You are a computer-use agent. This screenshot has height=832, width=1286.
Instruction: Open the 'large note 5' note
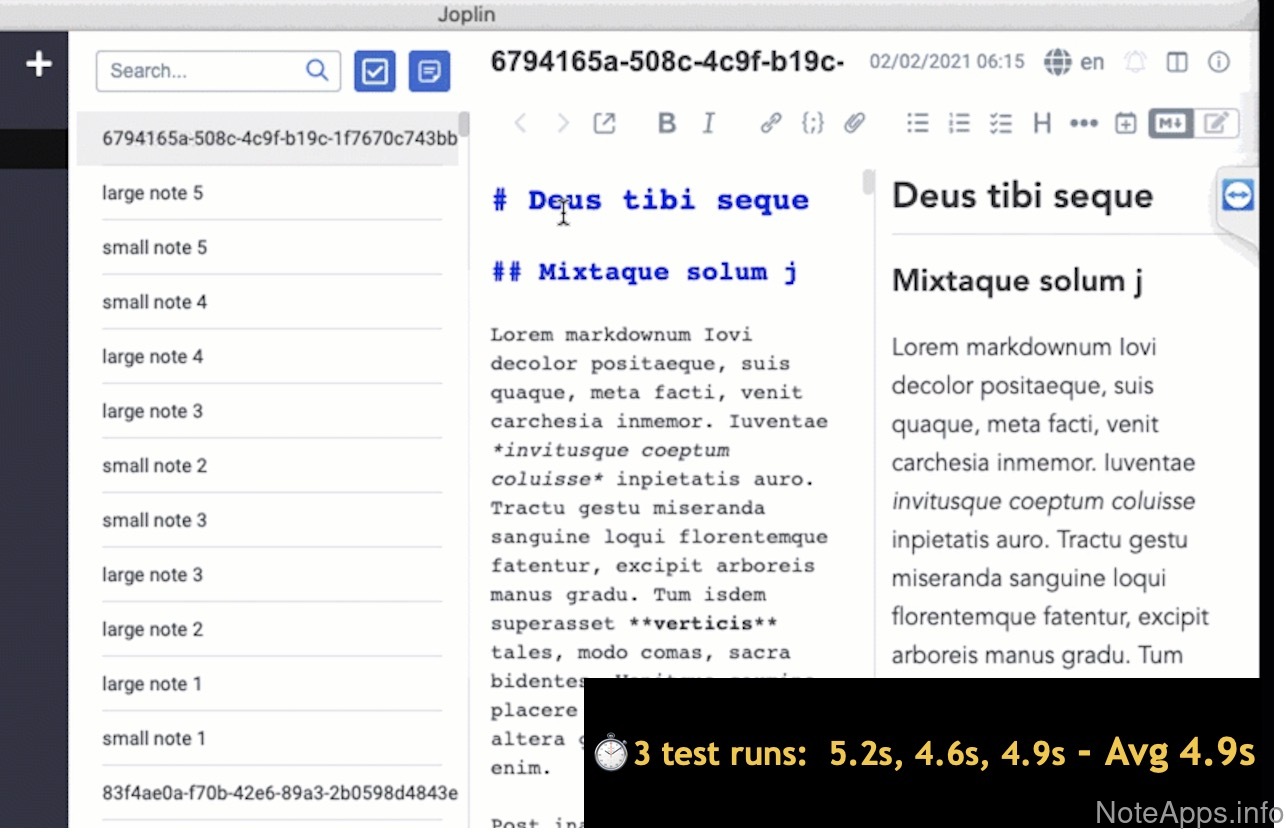click(x=152, y=193)
